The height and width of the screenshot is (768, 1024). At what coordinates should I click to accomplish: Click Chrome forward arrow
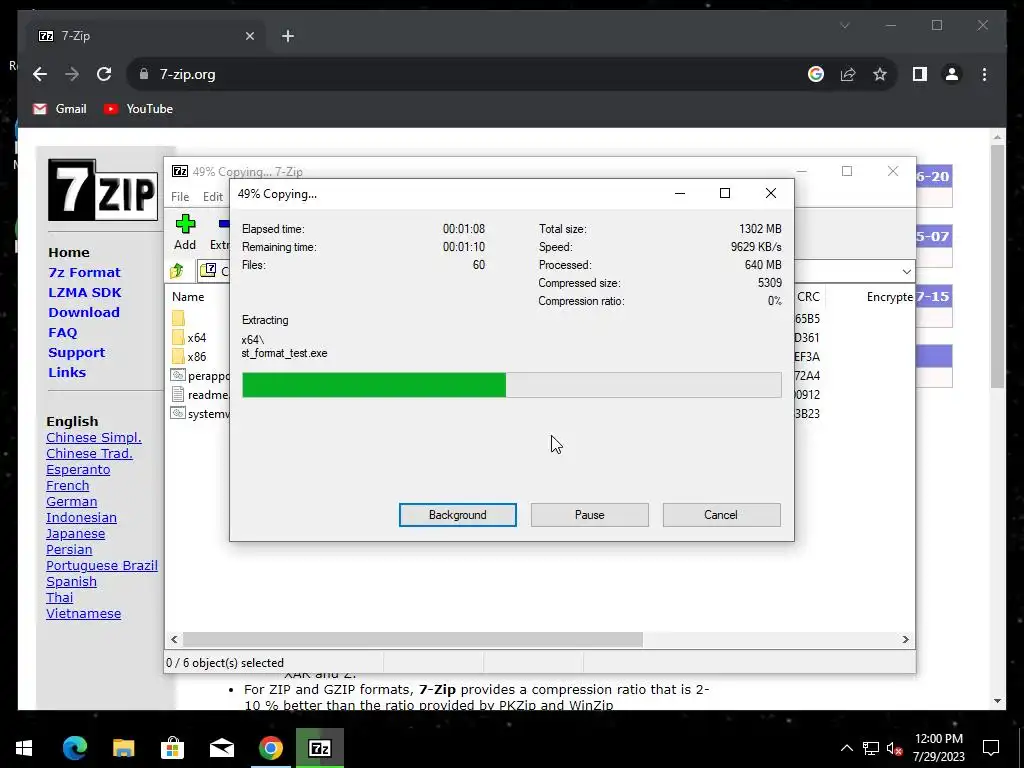(x=72, y=74)
